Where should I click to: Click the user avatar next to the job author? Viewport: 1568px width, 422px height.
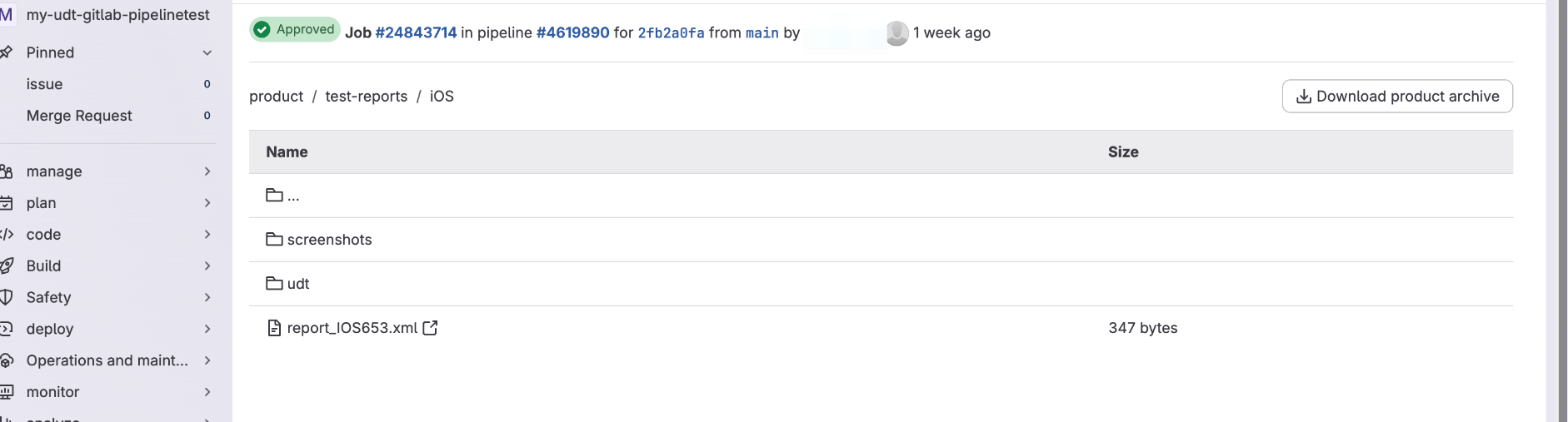tap(897, 33)
